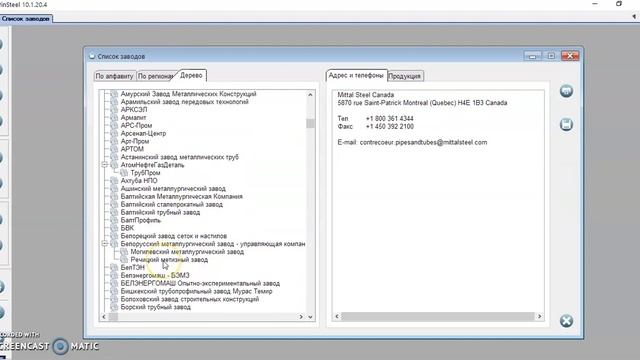Viewport: 640px width, 360px height.
Task: Select Балтийский сталепрокатный завод
Action: pos(171,204)
